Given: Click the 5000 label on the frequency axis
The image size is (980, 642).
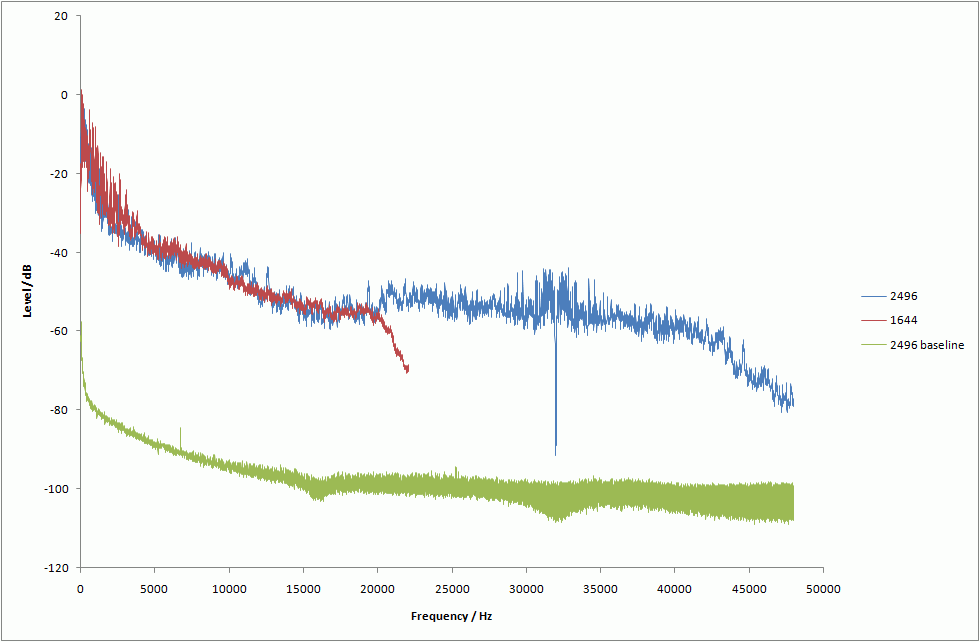Looking at the screenshot, I should 154,588.
